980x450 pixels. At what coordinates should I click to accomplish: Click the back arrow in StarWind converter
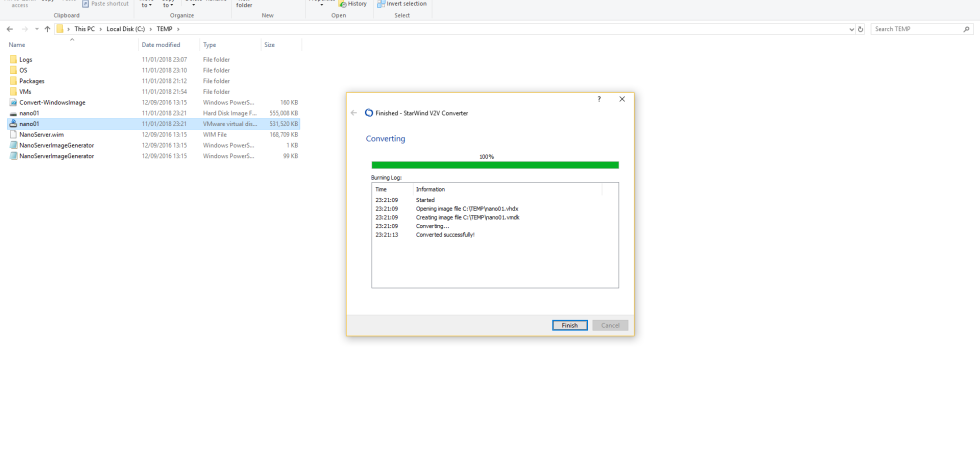(354, 113)
